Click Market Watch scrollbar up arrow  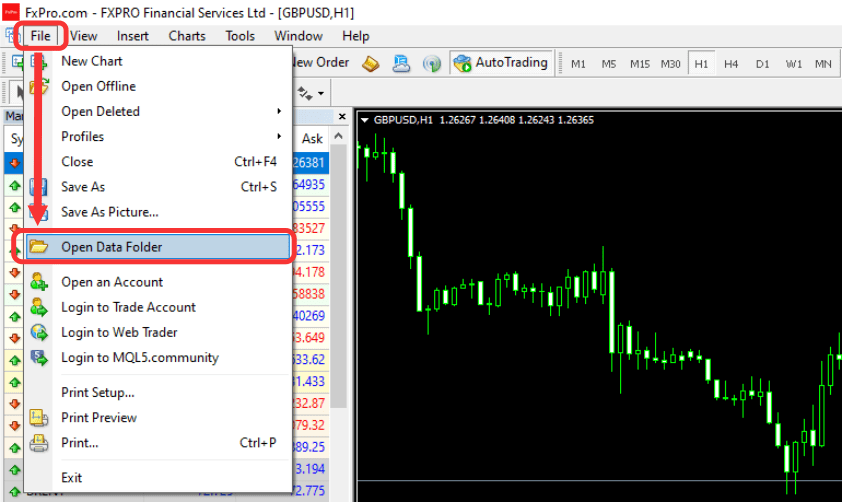tap(338, 136)
